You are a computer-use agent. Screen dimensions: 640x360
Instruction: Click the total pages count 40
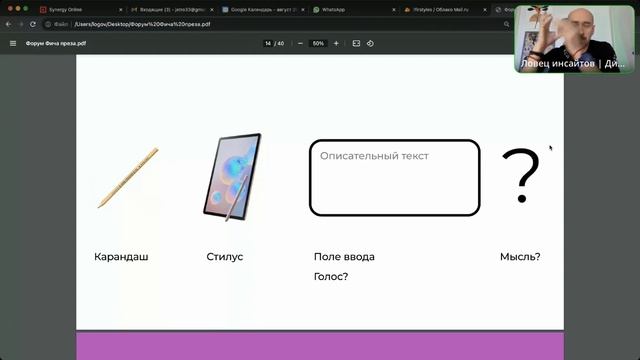pyautogui.click(x=281, y=43)
